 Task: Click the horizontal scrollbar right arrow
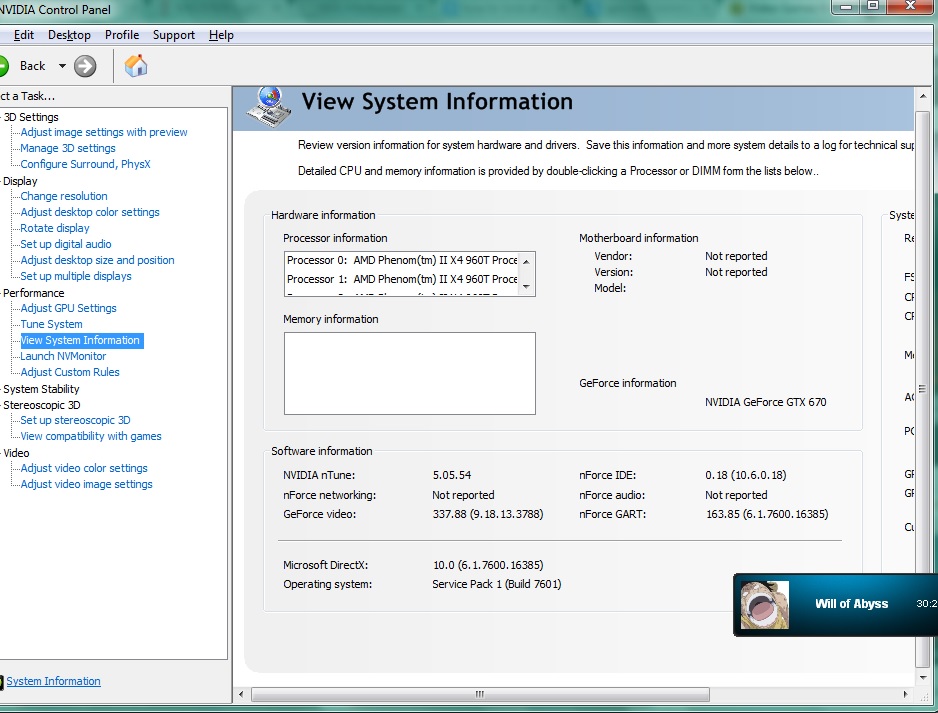[905, 694]
